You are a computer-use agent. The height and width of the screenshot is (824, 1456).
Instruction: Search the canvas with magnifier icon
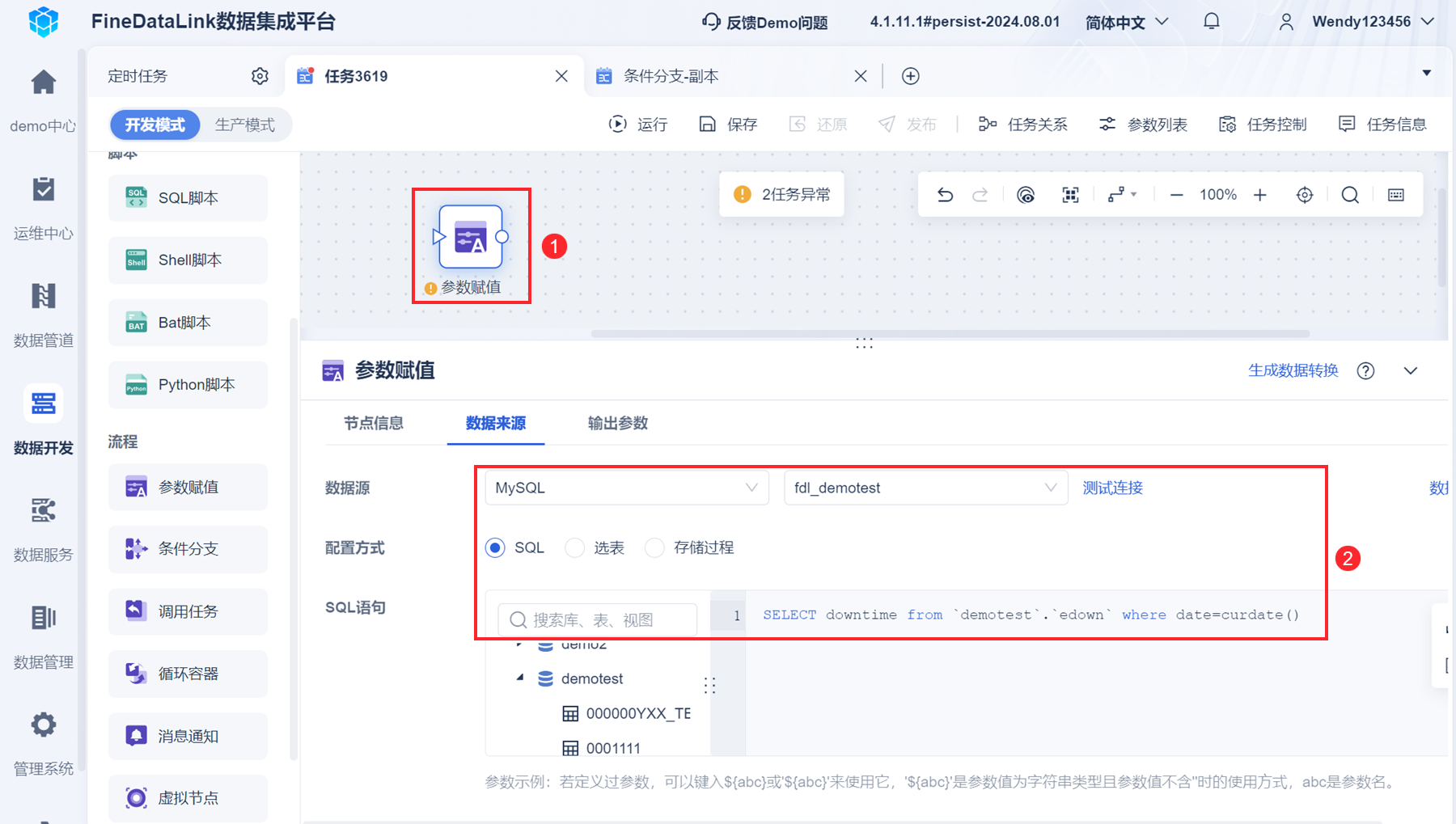coord(1350,195)
